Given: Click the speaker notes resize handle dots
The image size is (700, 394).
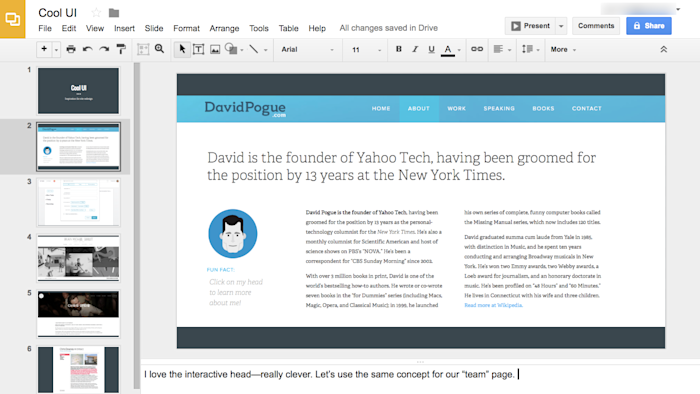Looking at the screenshot, I should [420, 362].
